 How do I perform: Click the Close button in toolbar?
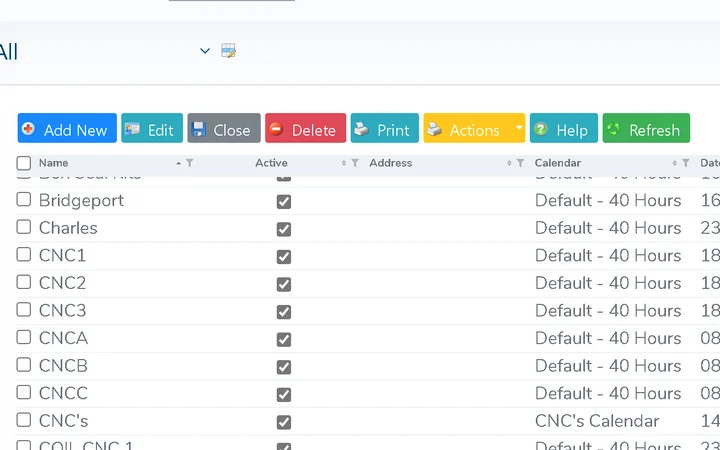[x=224, y=128]
